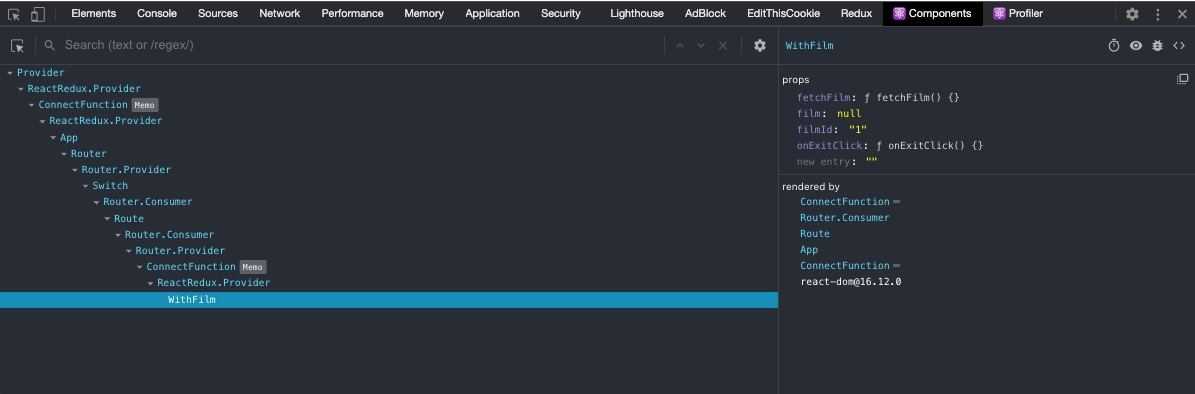
Task: Open DevTools settings gear icon
Action: pyautogui.click(x=1133, y=14)
